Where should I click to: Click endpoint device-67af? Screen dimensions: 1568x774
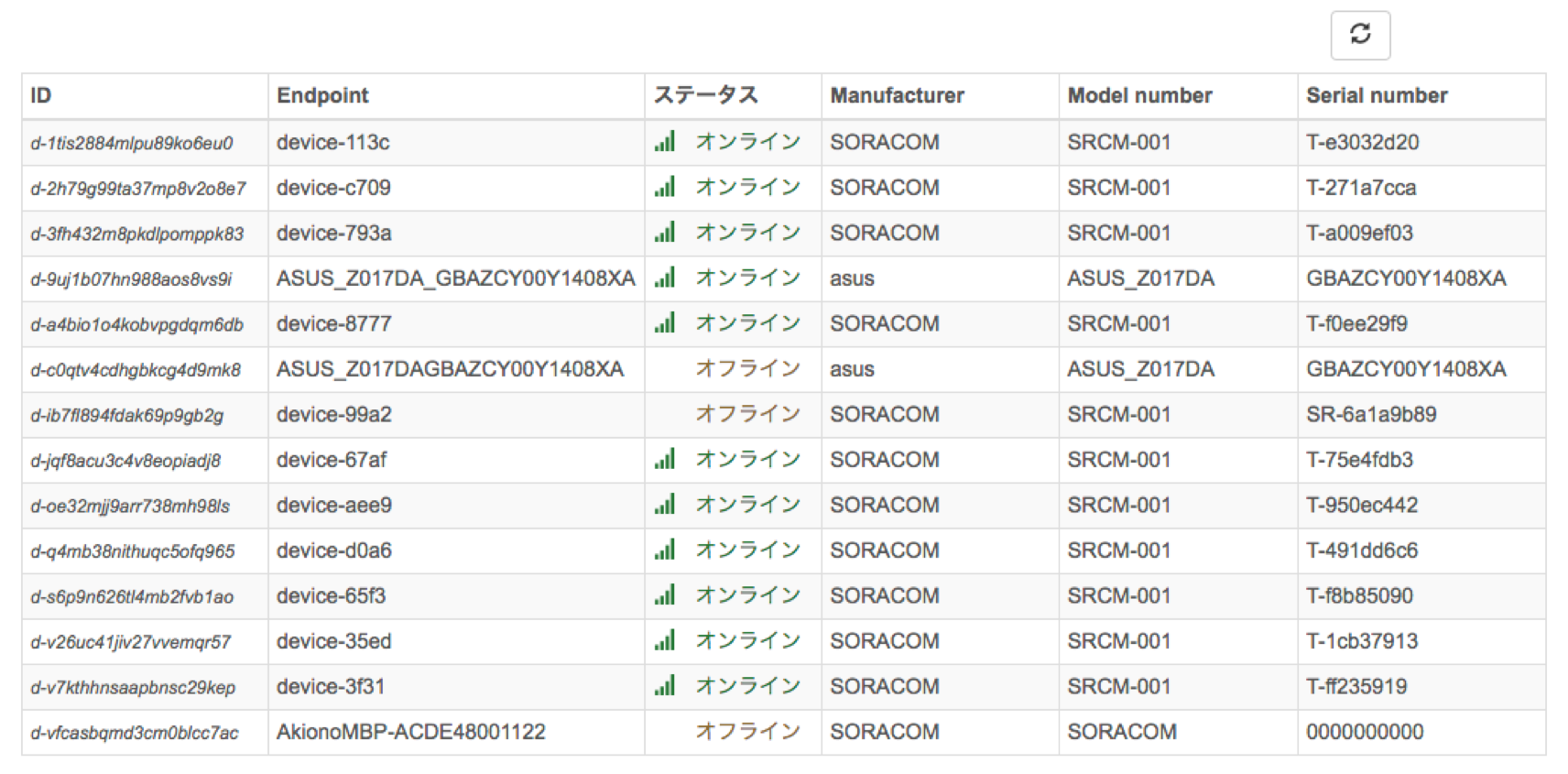(x=332, y=460)
